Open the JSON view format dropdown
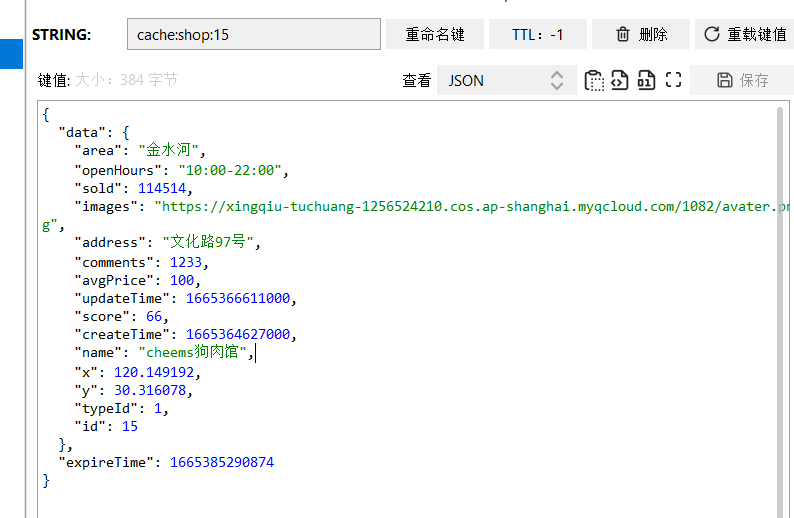Viewport: 794px width, 518px height. click(x=506, y=81)
